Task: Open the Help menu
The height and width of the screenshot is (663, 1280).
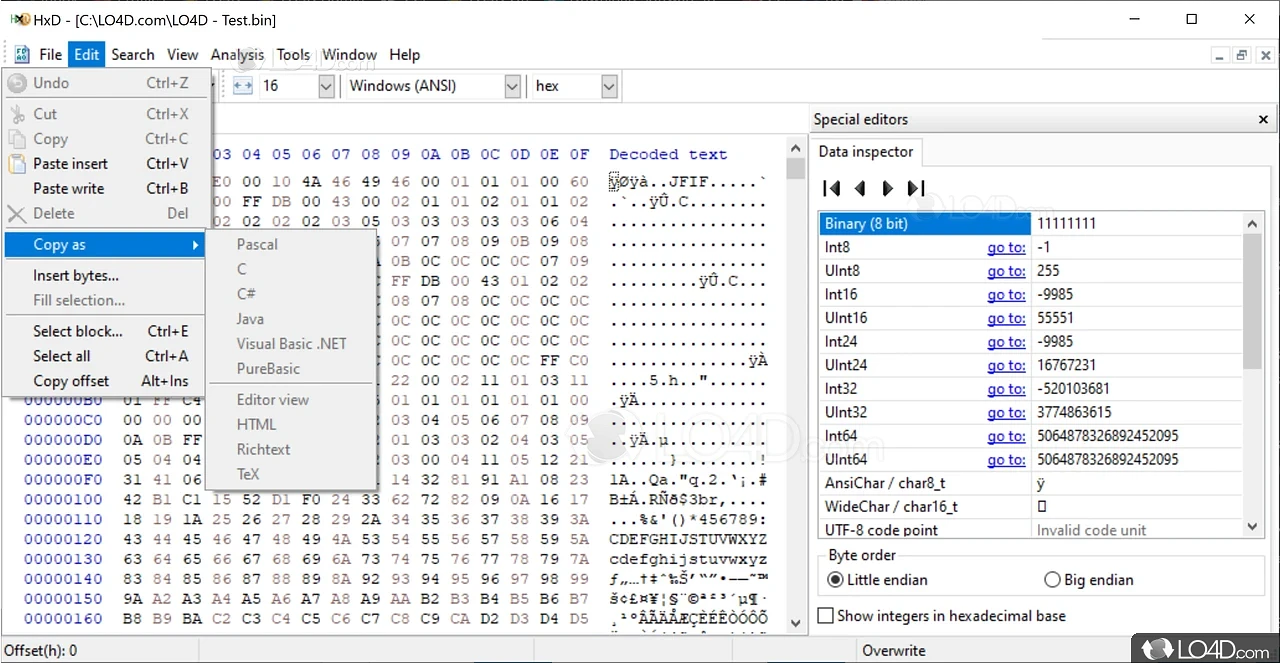Action: 404,55
